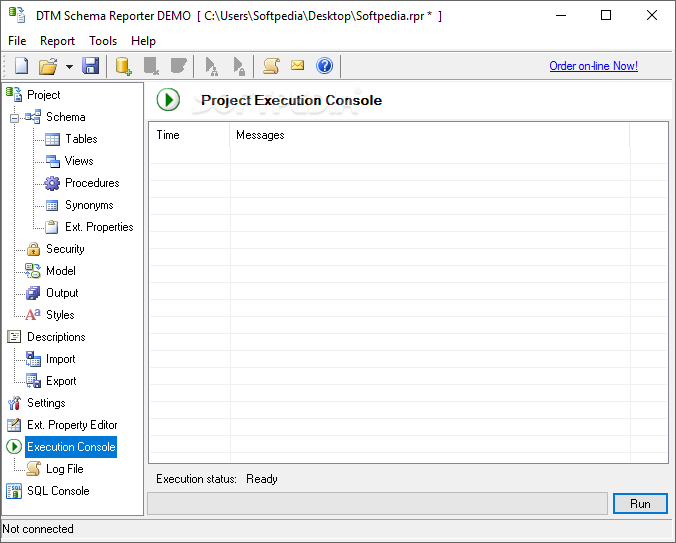
Task: Click the Connect database toolbar icon
Action: (x=123, y=66)
